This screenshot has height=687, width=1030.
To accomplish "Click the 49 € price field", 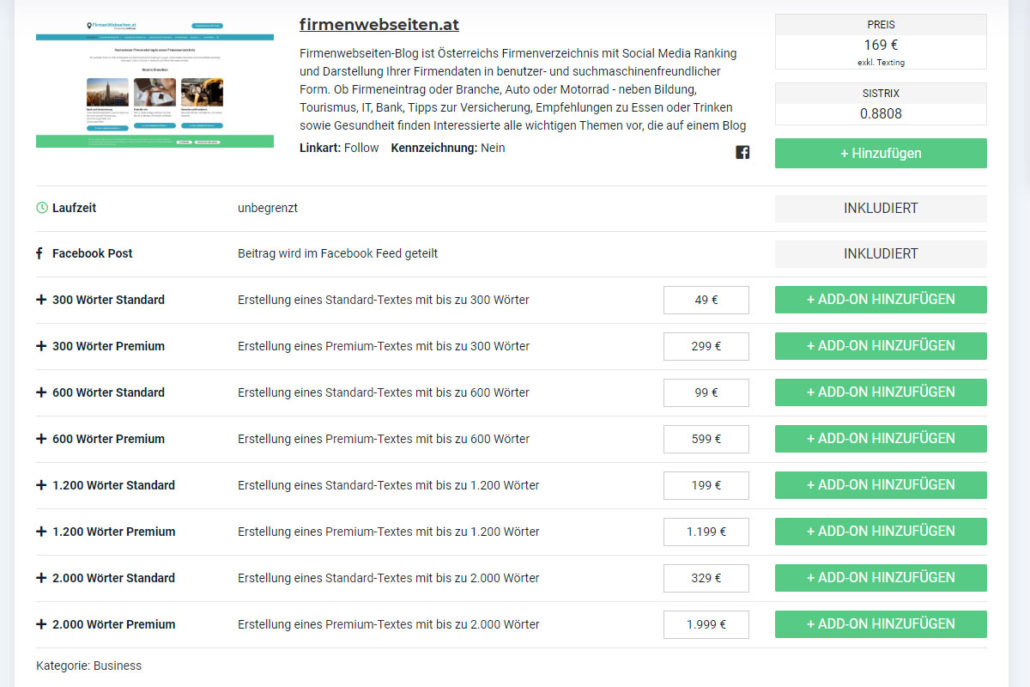I will [706, 300].
